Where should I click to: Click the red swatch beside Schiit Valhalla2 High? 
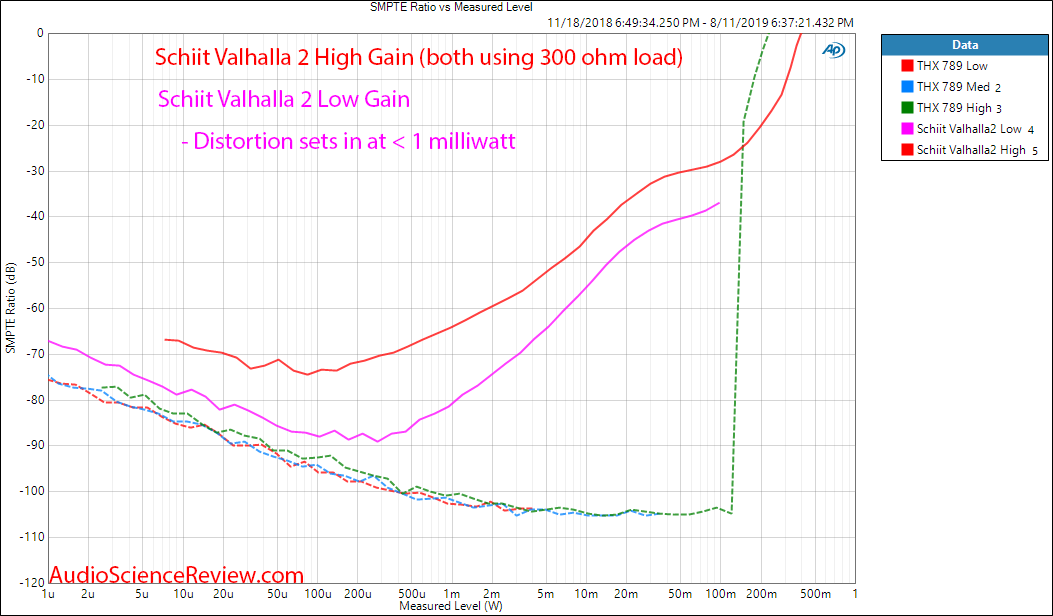[x=907, y=150]
